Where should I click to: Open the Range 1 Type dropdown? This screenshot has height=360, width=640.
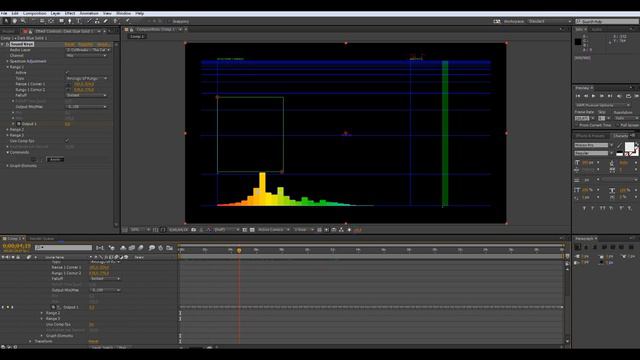[x=87, y=78]
